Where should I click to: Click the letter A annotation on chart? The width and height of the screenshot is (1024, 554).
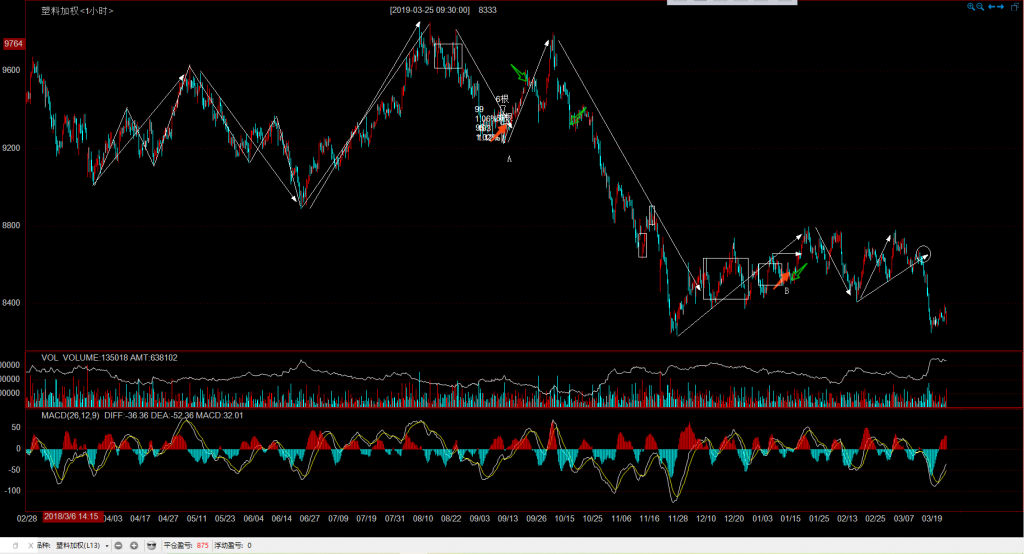509,159
